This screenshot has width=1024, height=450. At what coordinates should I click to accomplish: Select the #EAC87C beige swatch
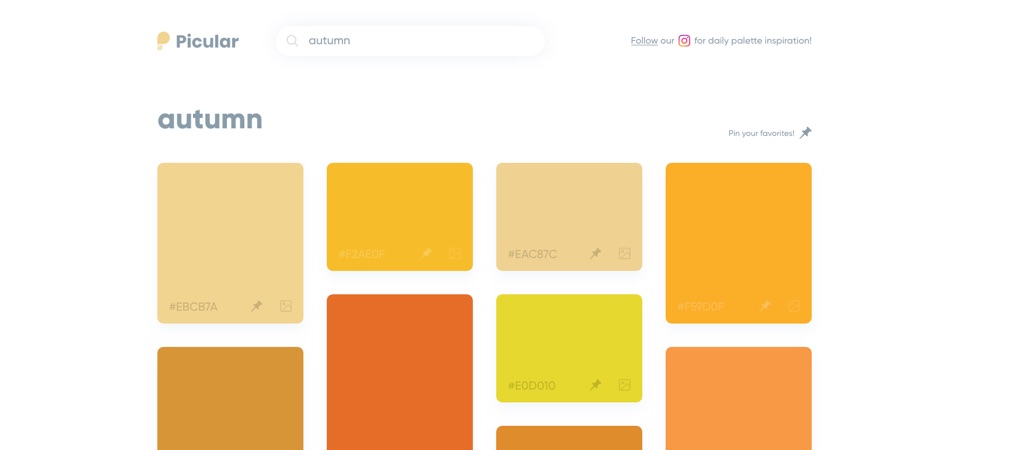click(569, 205)
